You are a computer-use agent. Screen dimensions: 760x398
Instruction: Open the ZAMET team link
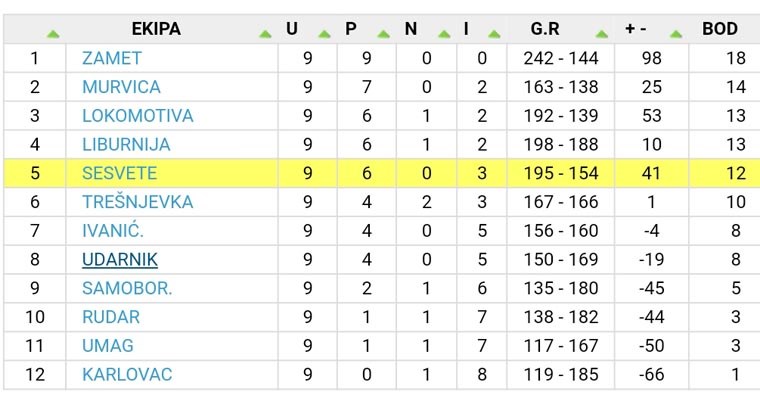pos(112,58)
